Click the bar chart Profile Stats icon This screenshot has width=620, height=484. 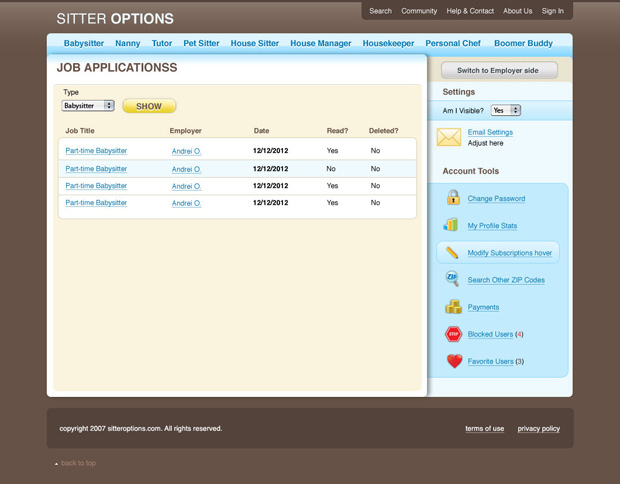click(452, 225)
